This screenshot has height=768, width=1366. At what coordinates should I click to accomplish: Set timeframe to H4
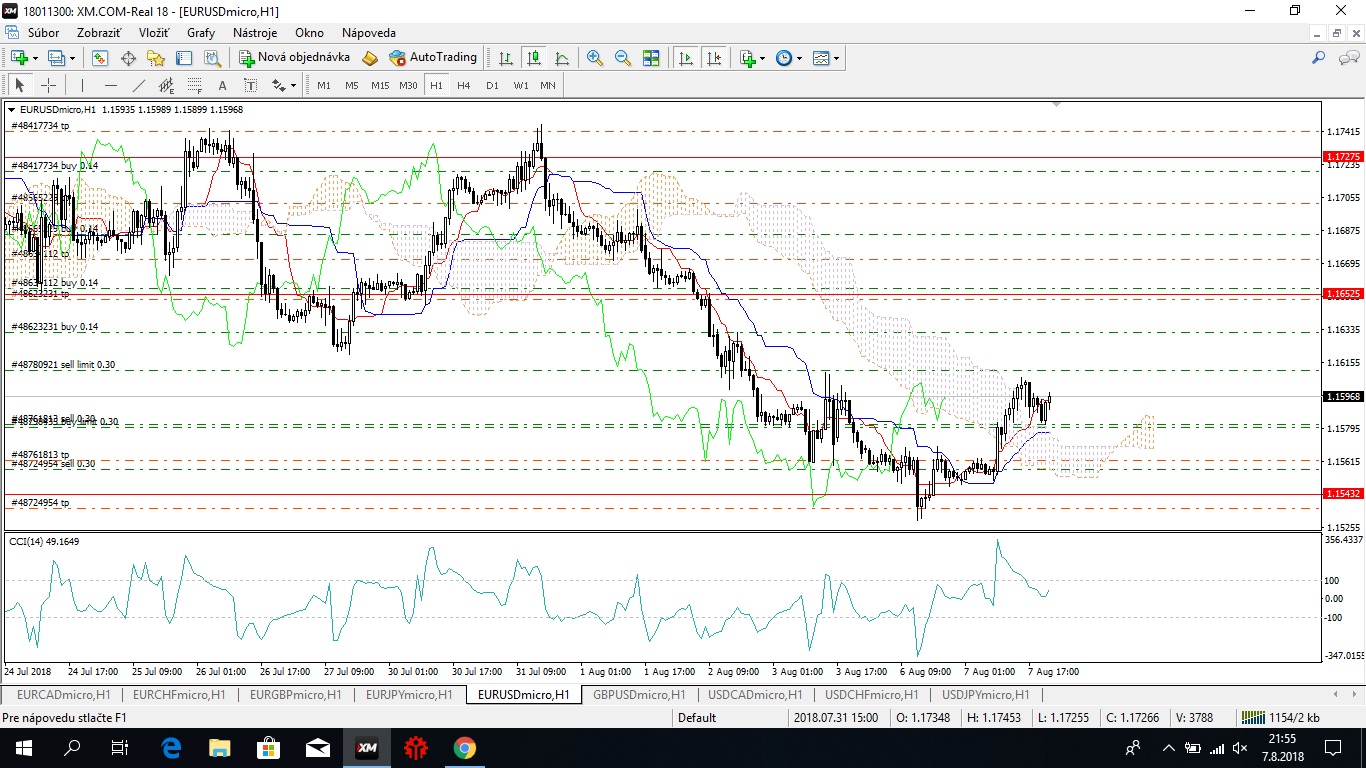pos(463,85)
